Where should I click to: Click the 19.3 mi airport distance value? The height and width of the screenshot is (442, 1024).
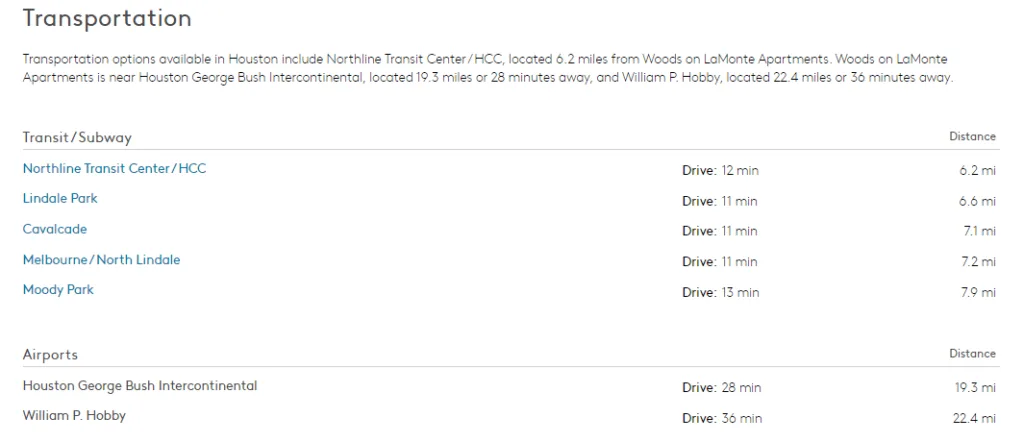pyautogui.click(x=975, y=388)
